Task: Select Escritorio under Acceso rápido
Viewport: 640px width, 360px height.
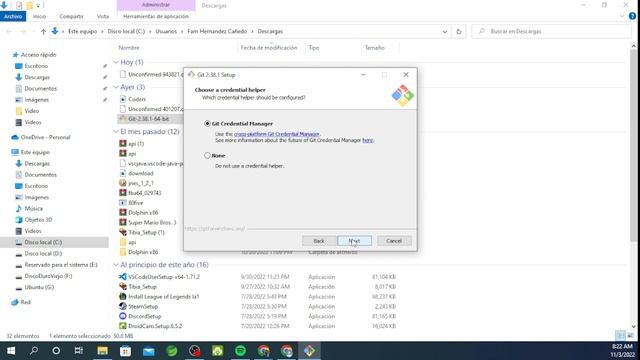Action: [x=36, y=66]
